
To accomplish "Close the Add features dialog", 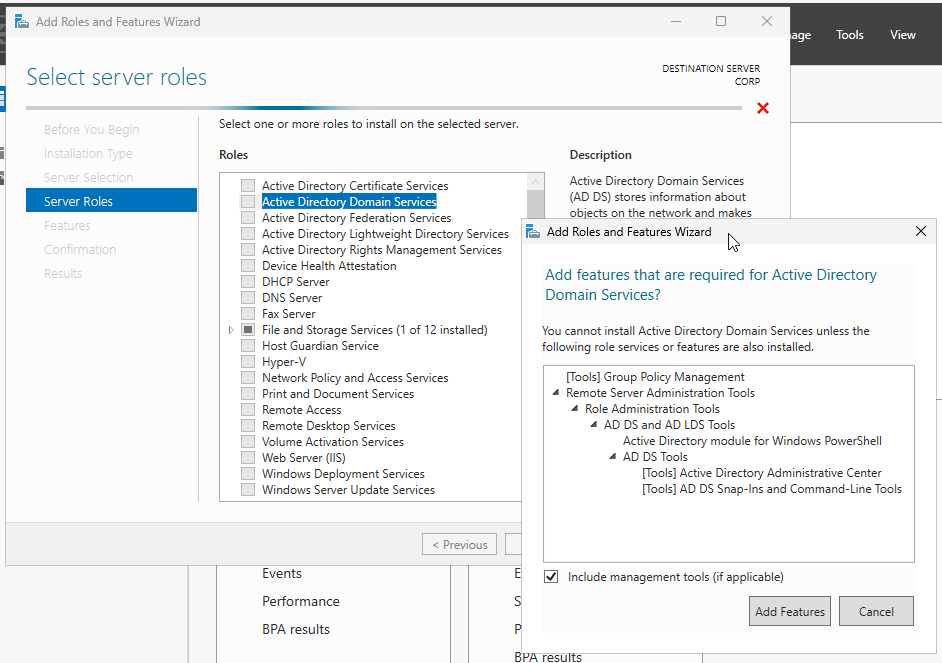I will tap(920, 231).
